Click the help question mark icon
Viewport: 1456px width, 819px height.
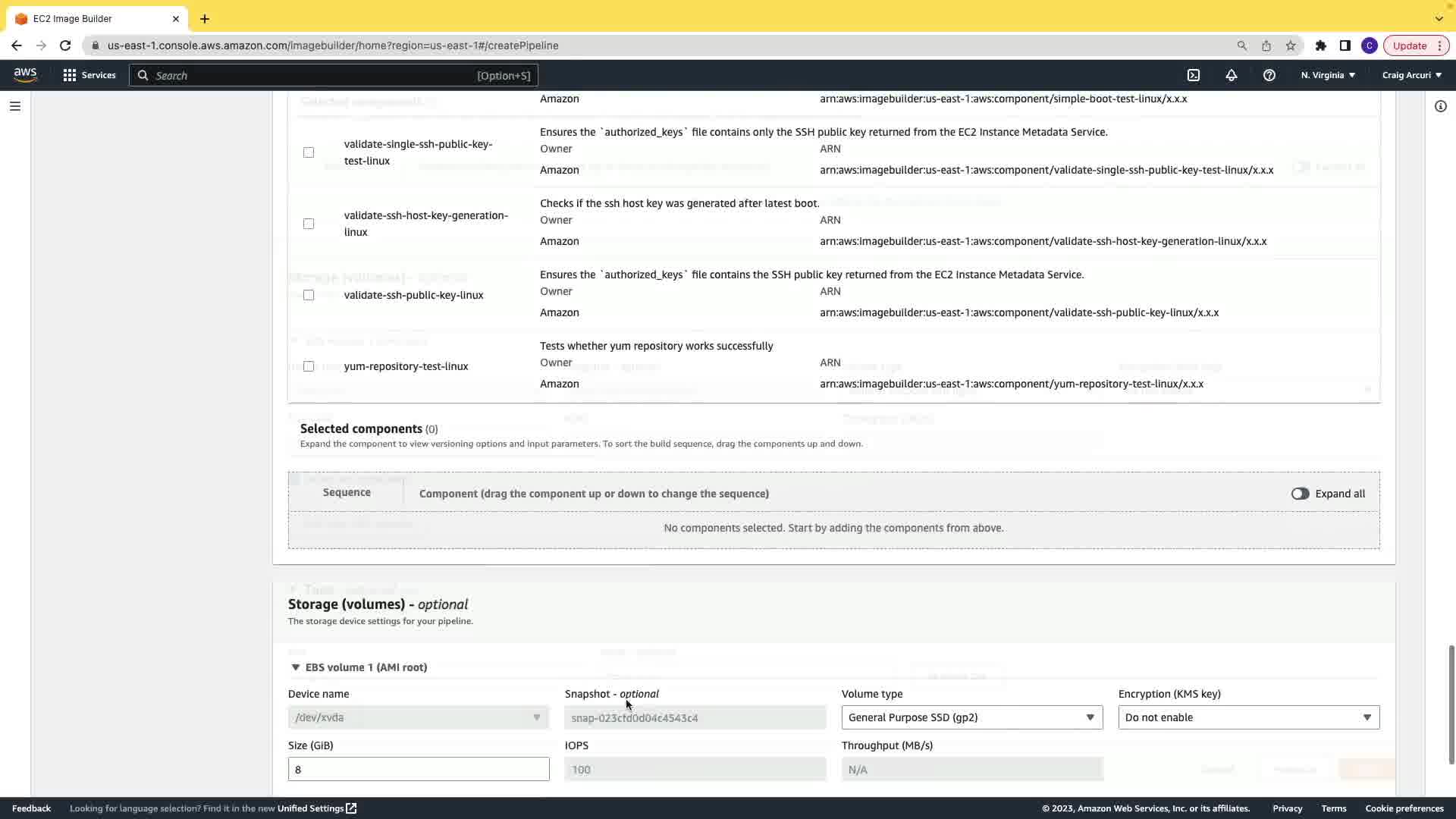tap(1269, 75)
